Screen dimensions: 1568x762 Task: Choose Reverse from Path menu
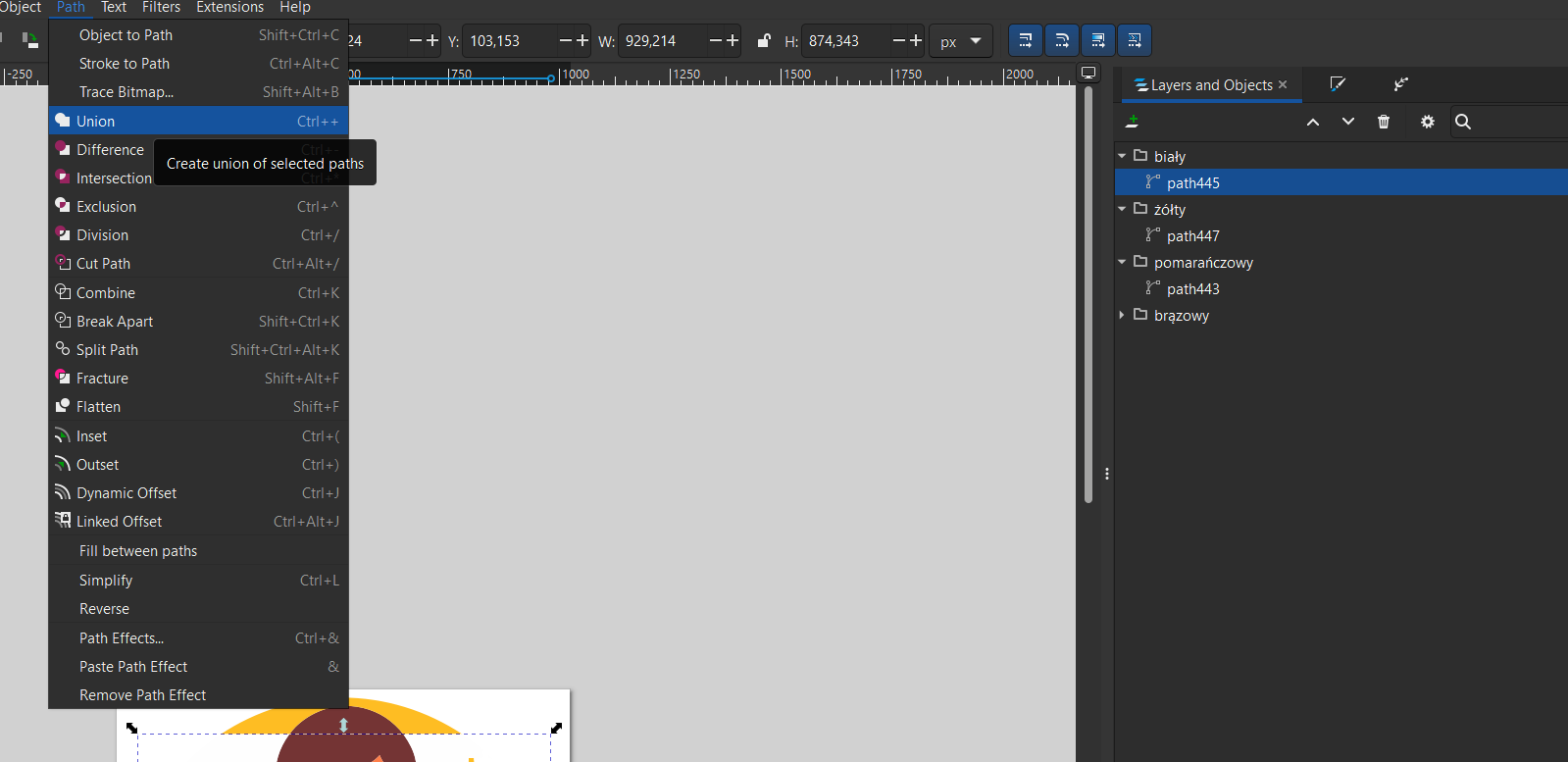198,608
